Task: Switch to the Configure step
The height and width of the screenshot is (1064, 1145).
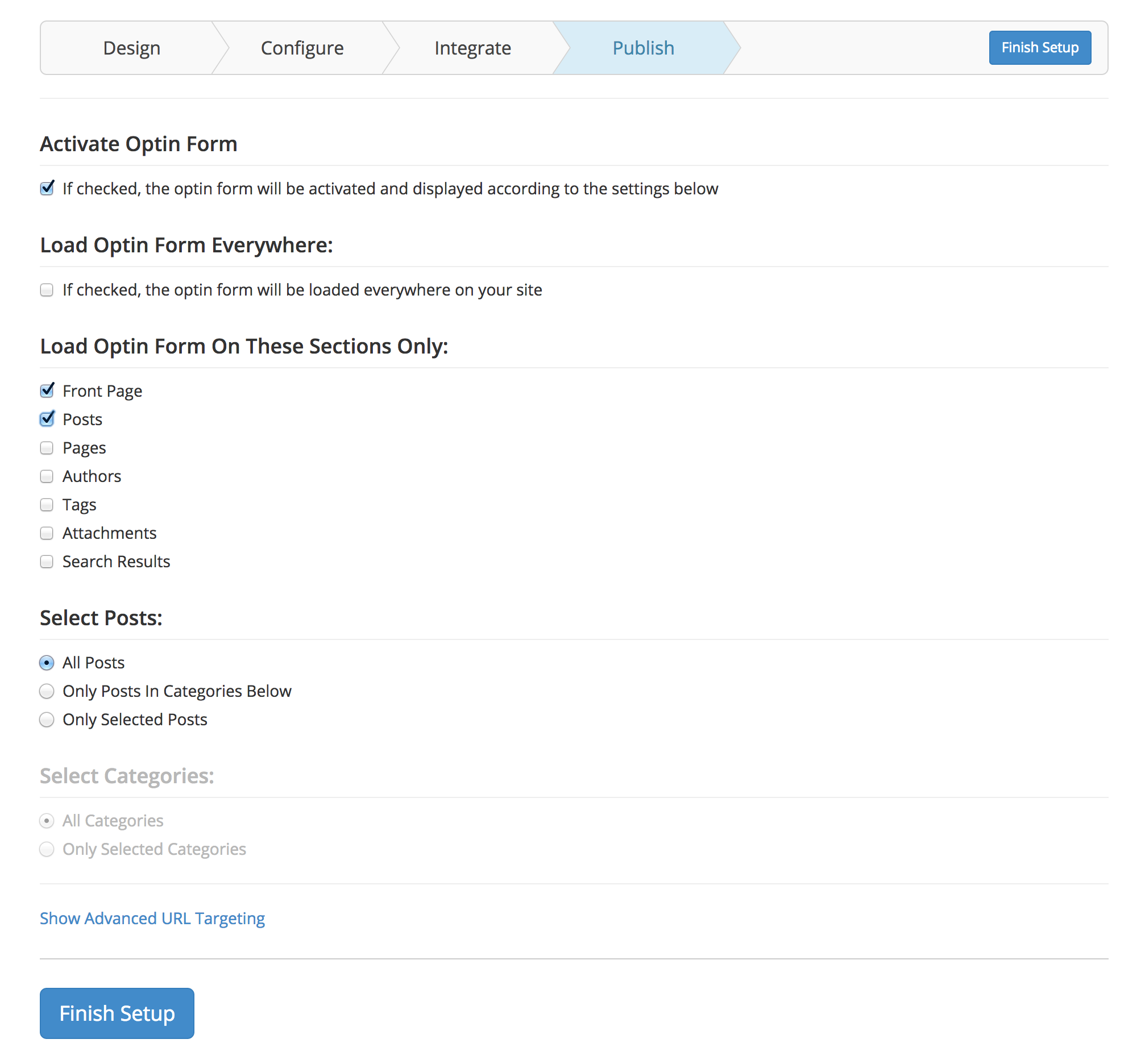Action: 302,48
